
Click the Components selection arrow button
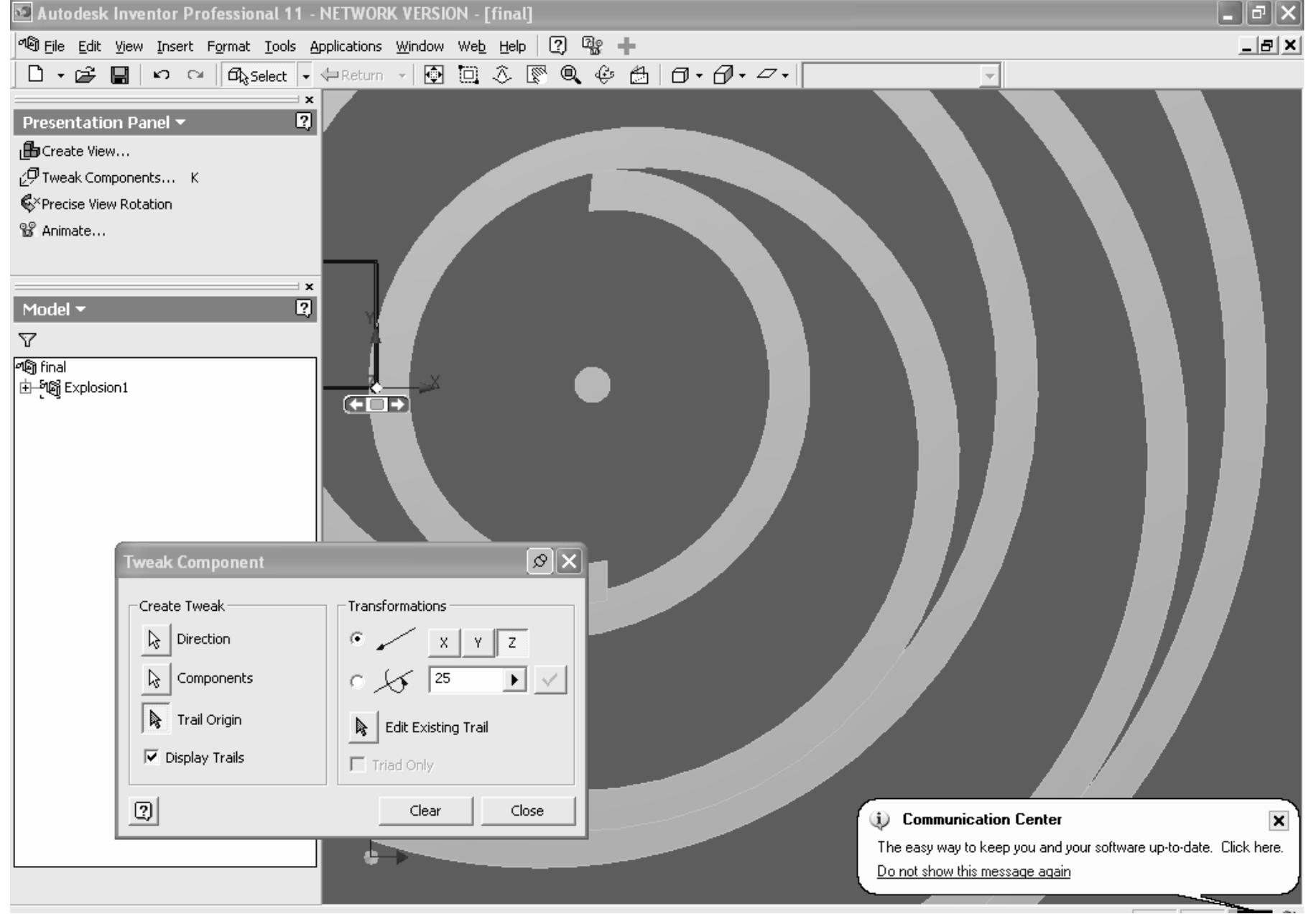coord(155,679)
